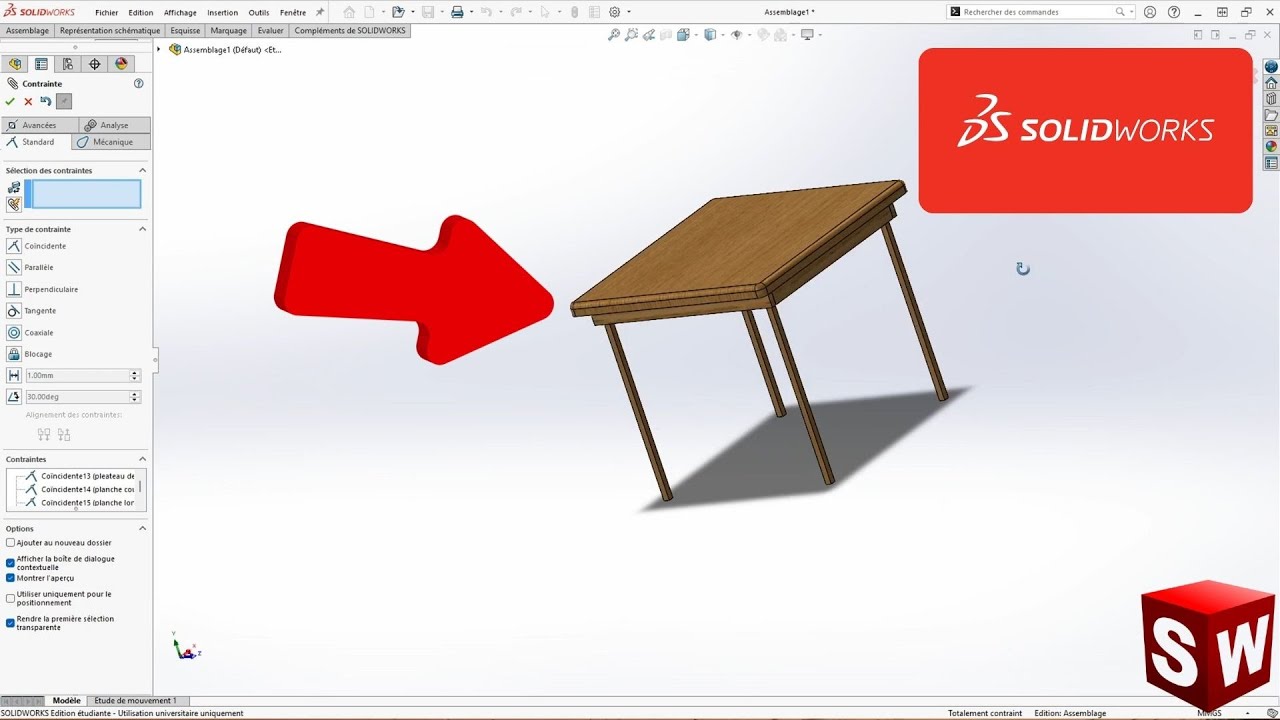Click the Zoom to area icon
This screenshot has width=1280, height=720.
click(632, 35)
